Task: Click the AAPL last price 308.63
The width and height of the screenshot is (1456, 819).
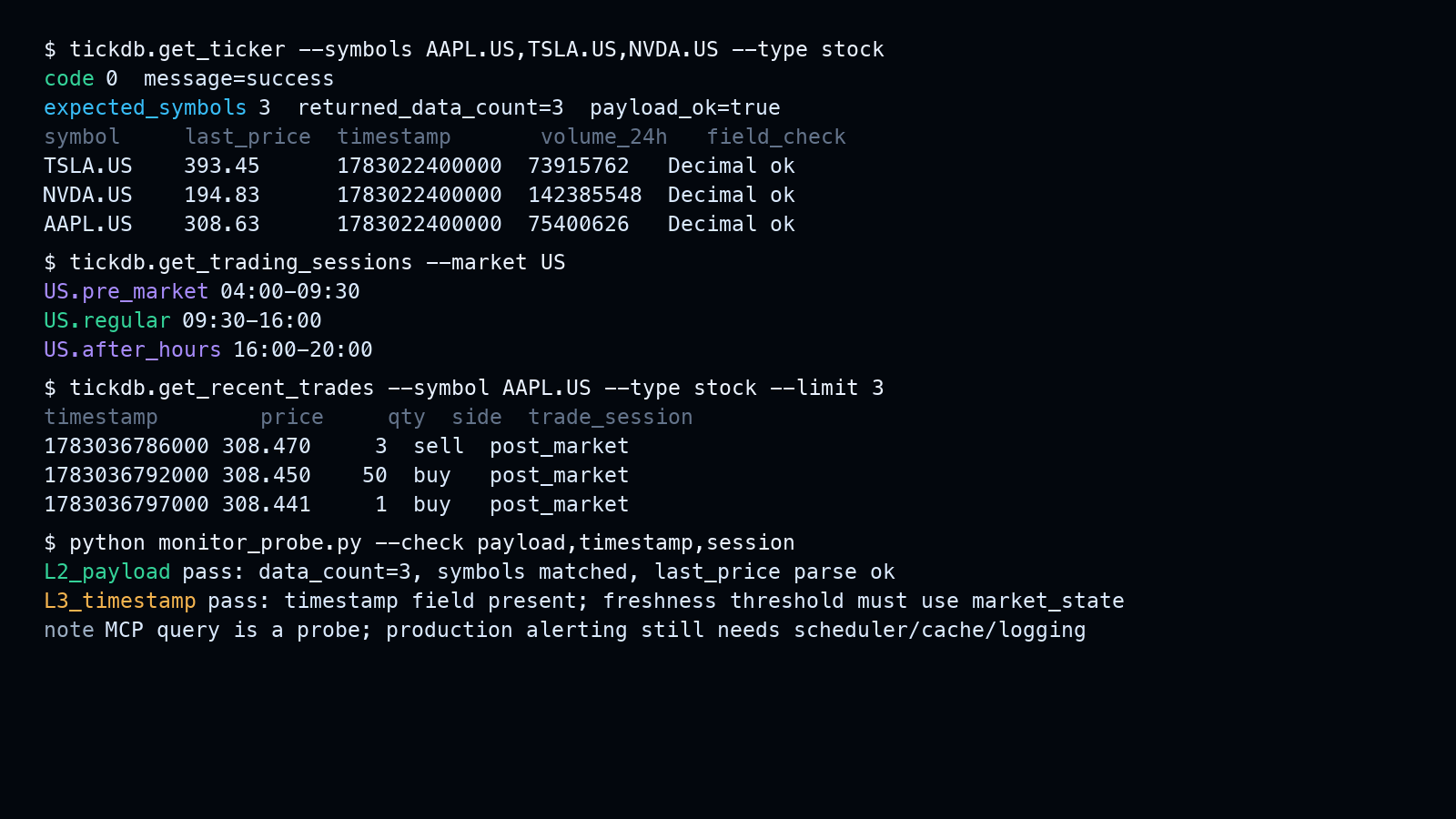Action: pyautogui.click(x=222, y=225)
